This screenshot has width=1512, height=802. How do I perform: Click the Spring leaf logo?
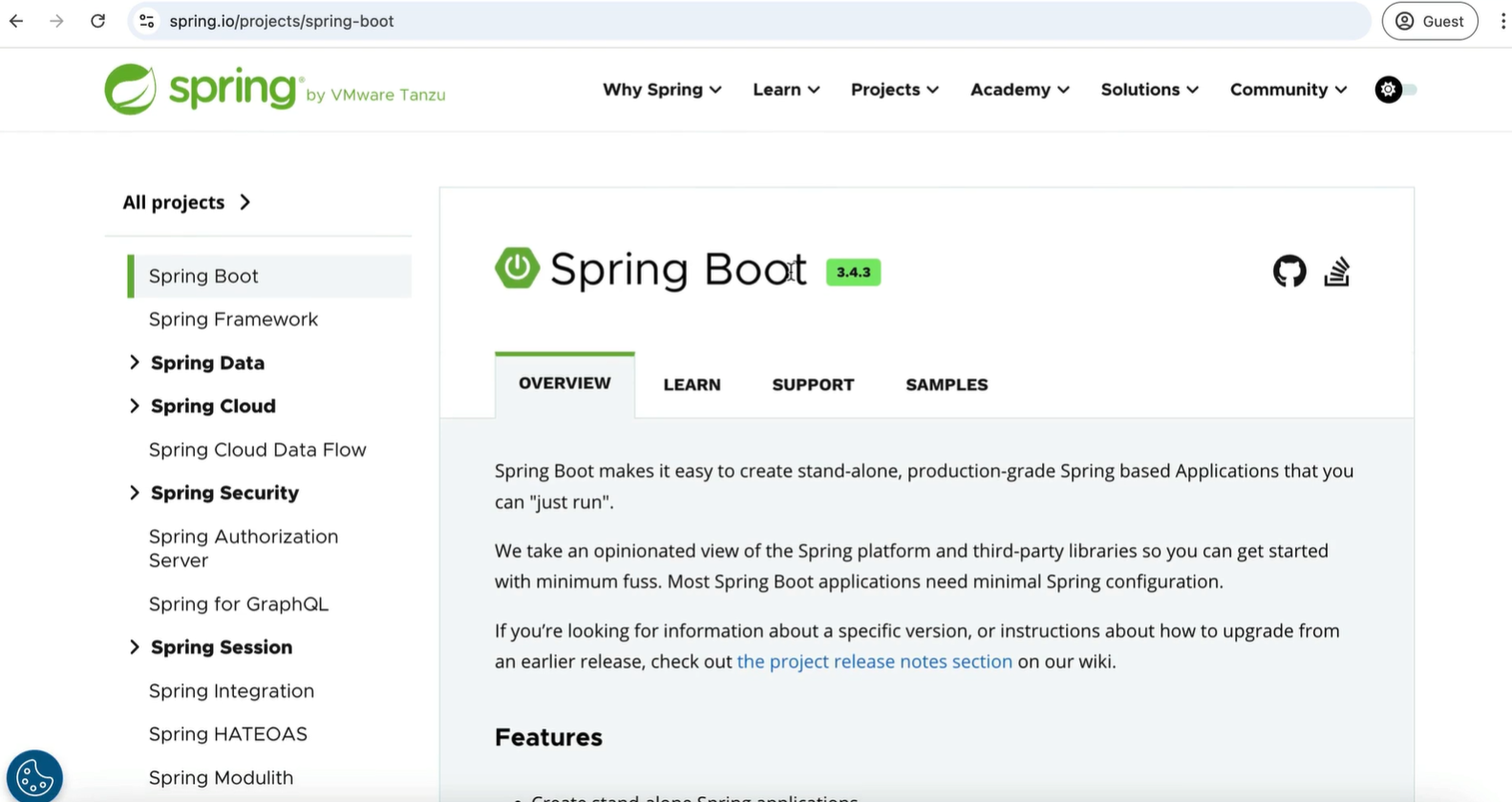pos(131,90)
